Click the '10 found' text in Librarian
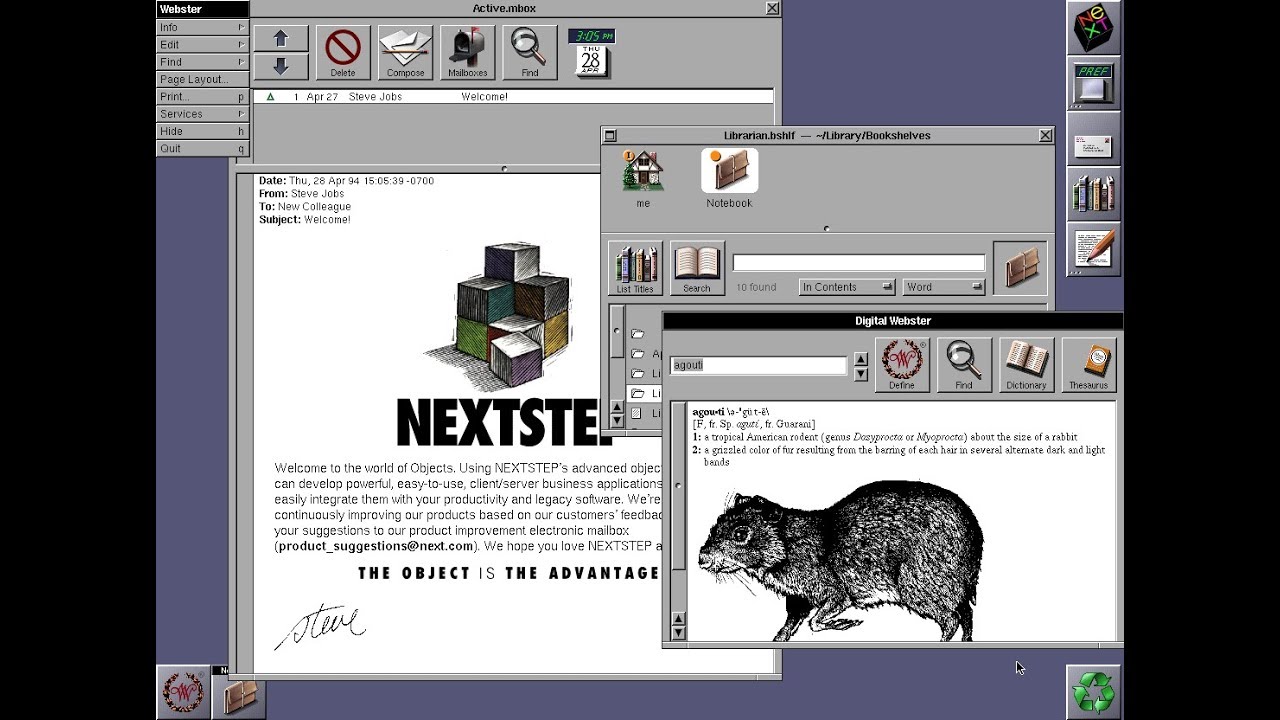 tap(756, 288)
